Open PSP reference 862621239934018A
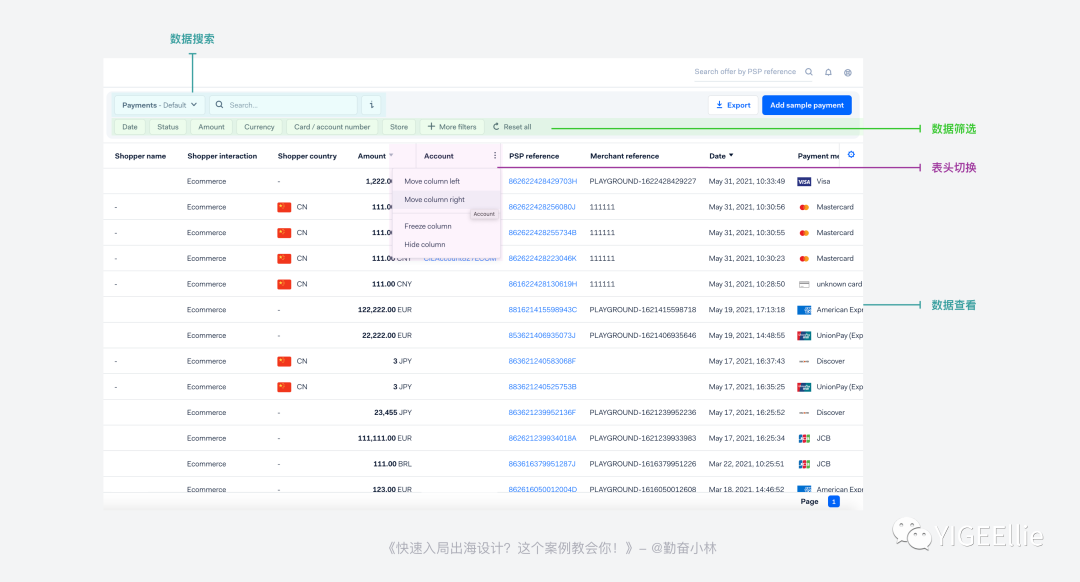1080x582 pixels. point(543,438)
